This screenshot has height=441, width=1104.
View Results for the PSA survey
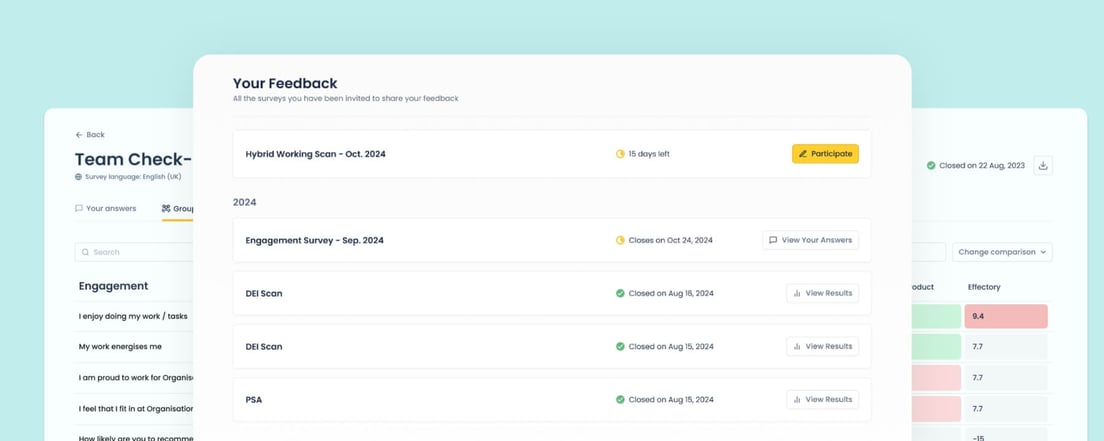822,399
